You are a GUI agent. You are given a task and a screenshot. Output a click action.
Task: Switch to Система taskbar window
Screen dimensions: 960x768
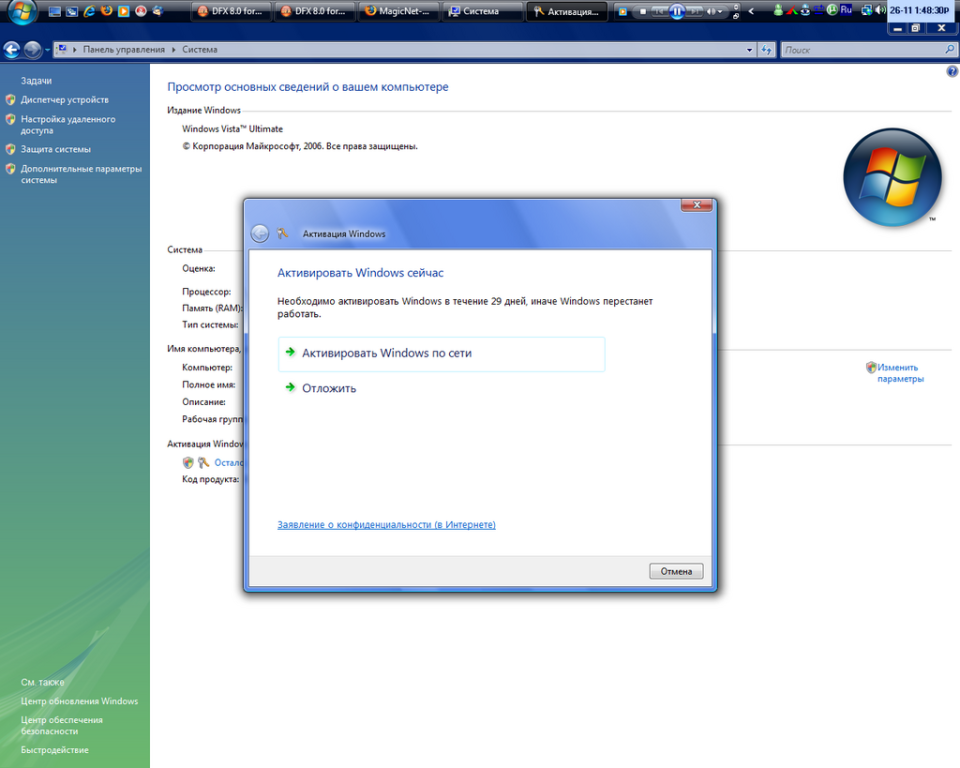(x=481, y=11)
